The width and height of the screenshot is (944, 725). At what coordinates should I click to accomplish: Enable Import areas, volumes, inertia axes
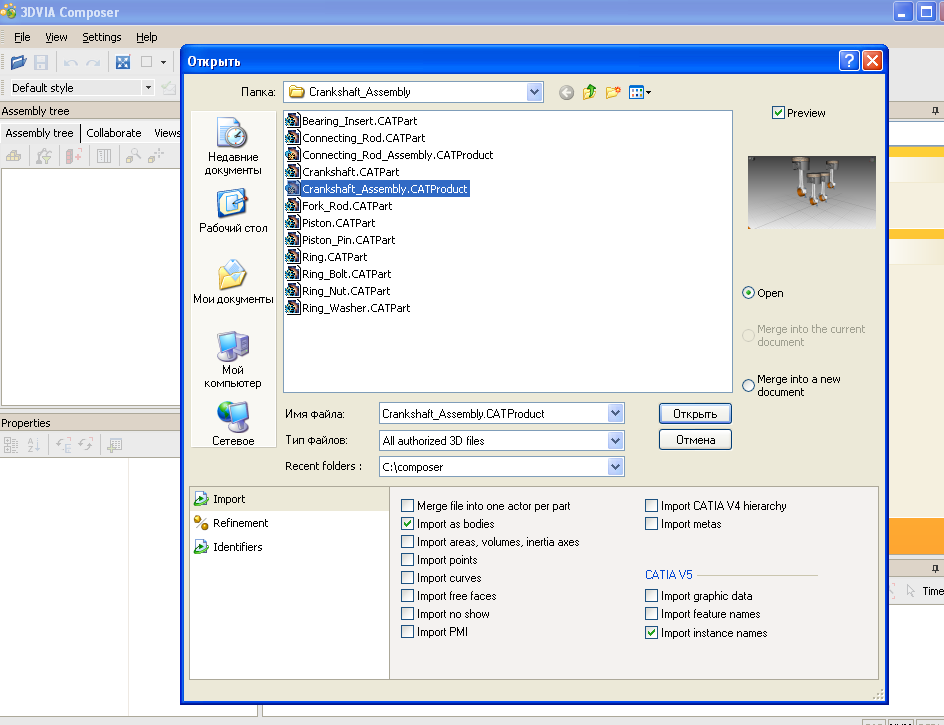coord(408,541)
